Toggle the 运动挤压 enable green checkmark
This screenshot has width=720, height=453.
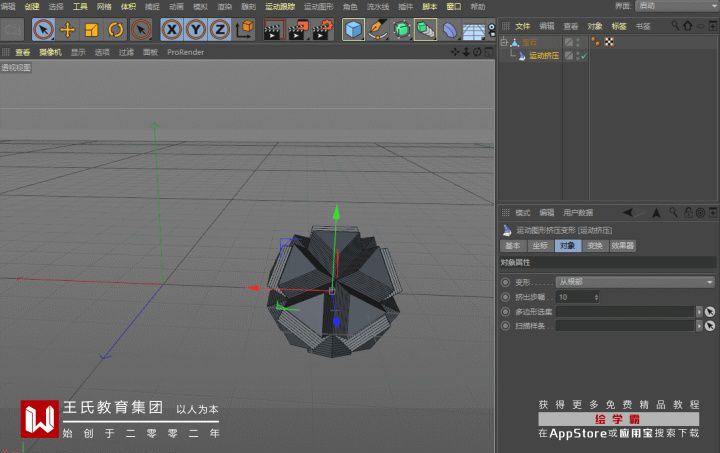(584, 56)
